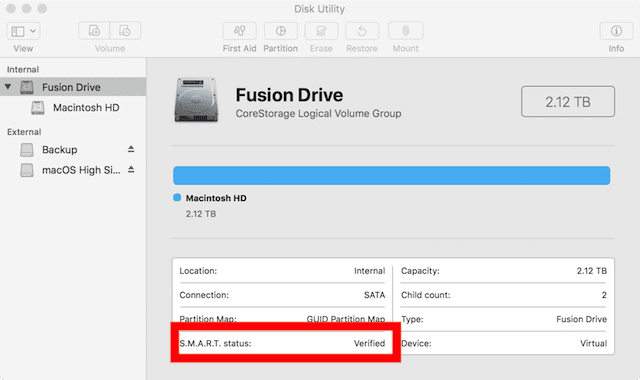Eject the macOS High Si... drive
Image resolution: width=640 pixels, height=380 pixels.
(131, 169)
